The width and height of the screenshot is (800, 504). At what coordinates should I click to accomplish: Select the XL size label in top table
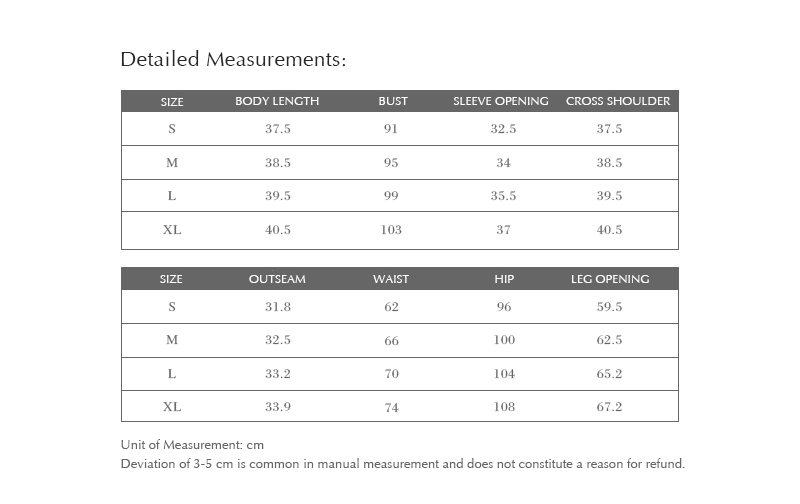[x=172, y=230]
